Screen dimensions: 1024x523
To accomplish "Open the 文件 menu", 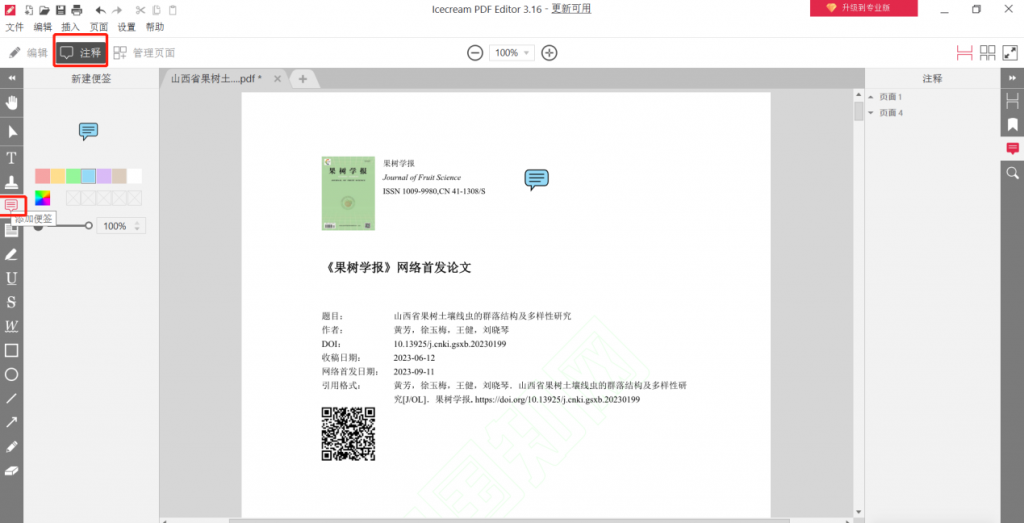I will [x=15, y=27].
